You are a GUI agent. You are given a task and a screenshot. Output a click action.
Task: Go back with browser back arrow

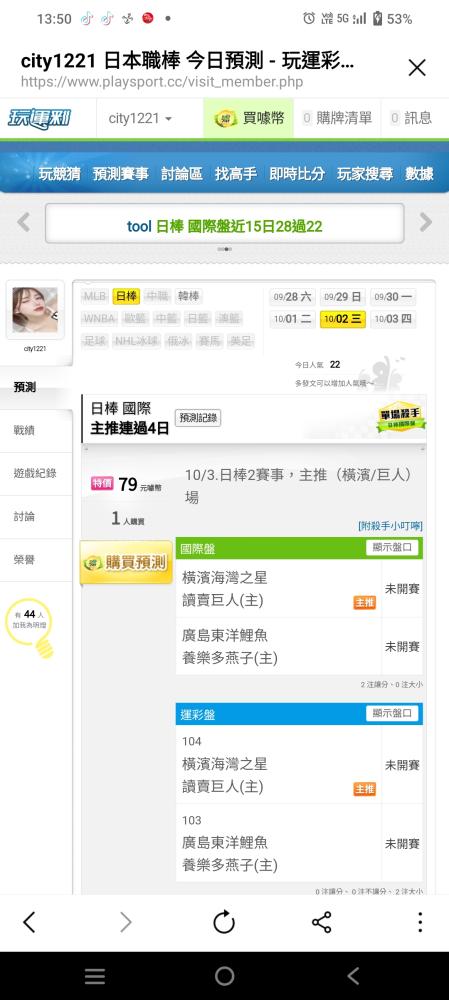[29, 922]
